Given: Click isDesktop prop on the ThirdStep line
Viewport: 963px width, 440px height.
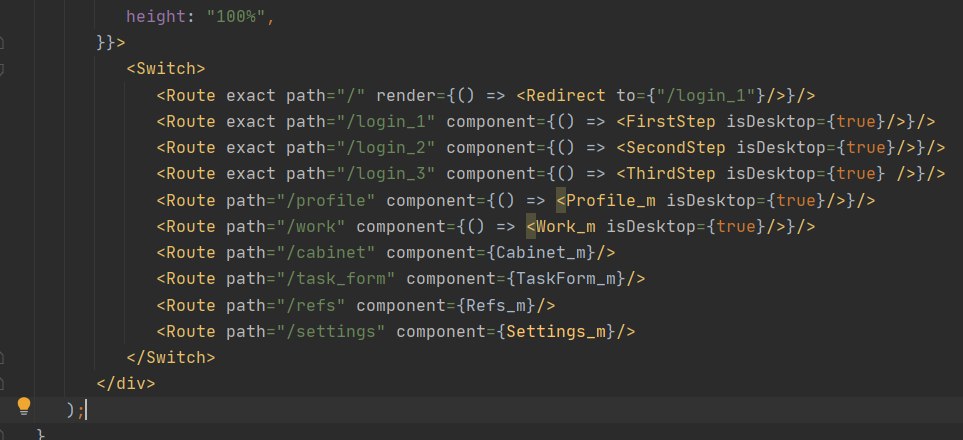Looking at the screenshot, I should (771, 174).
